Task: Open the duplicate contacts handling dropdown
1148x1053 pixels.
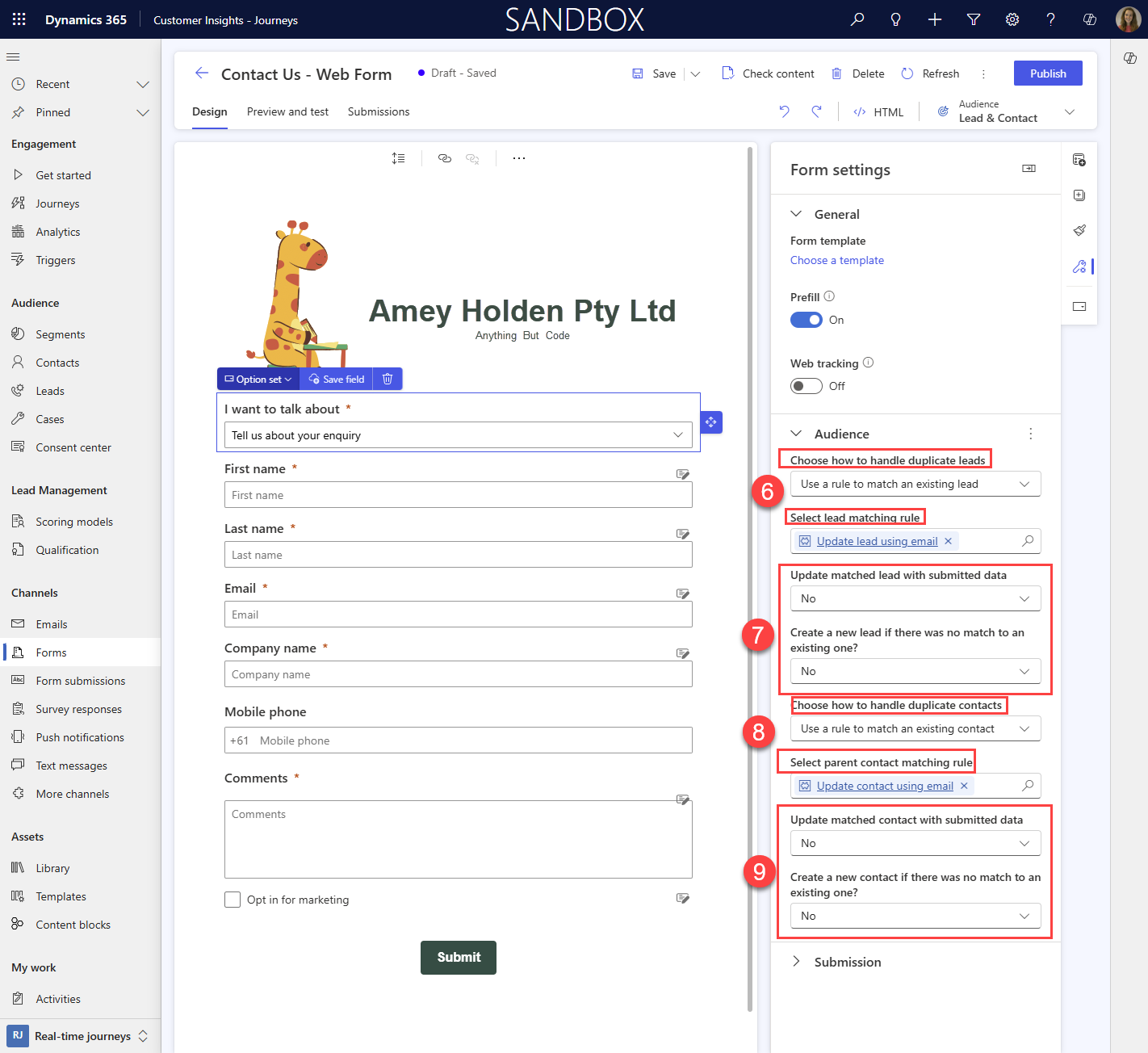Action: tap(915, 728)
